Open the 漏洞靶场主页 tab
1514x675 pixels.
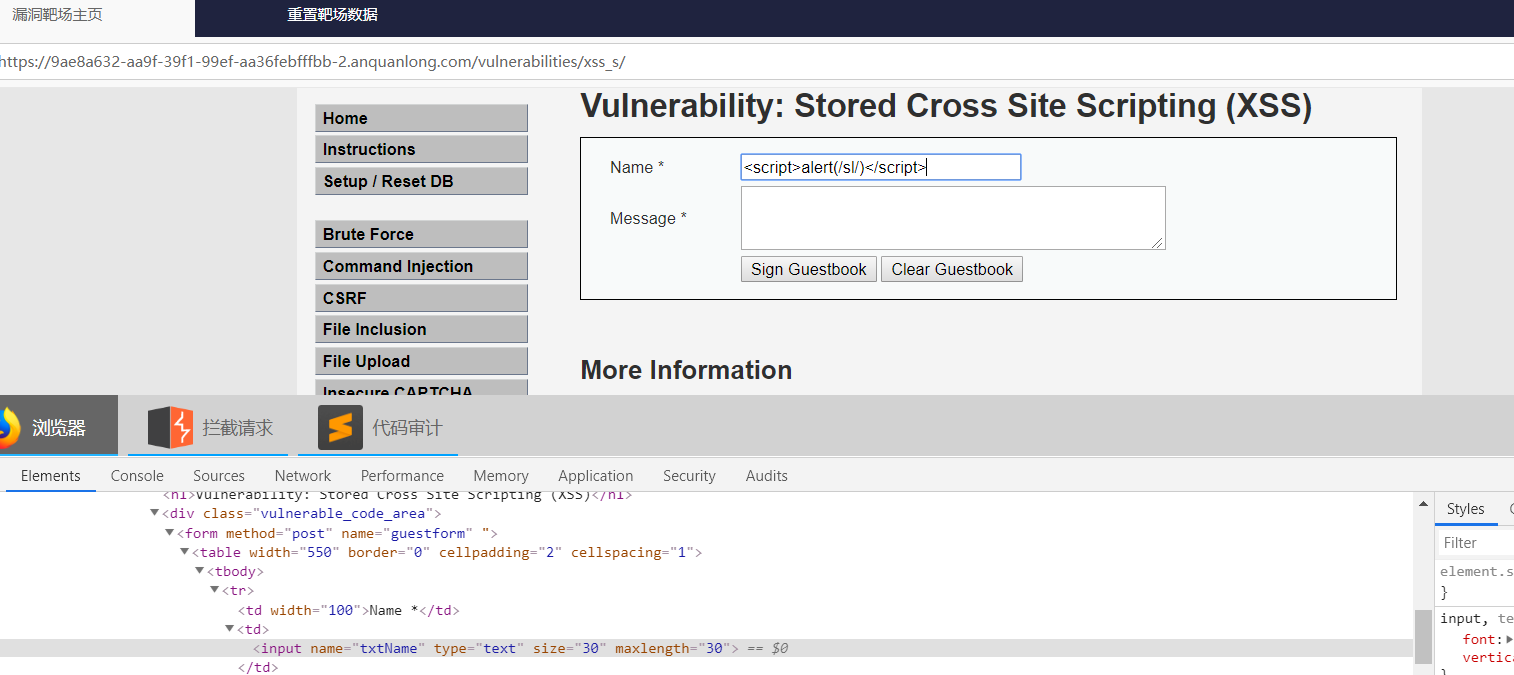tap(57, 15)
